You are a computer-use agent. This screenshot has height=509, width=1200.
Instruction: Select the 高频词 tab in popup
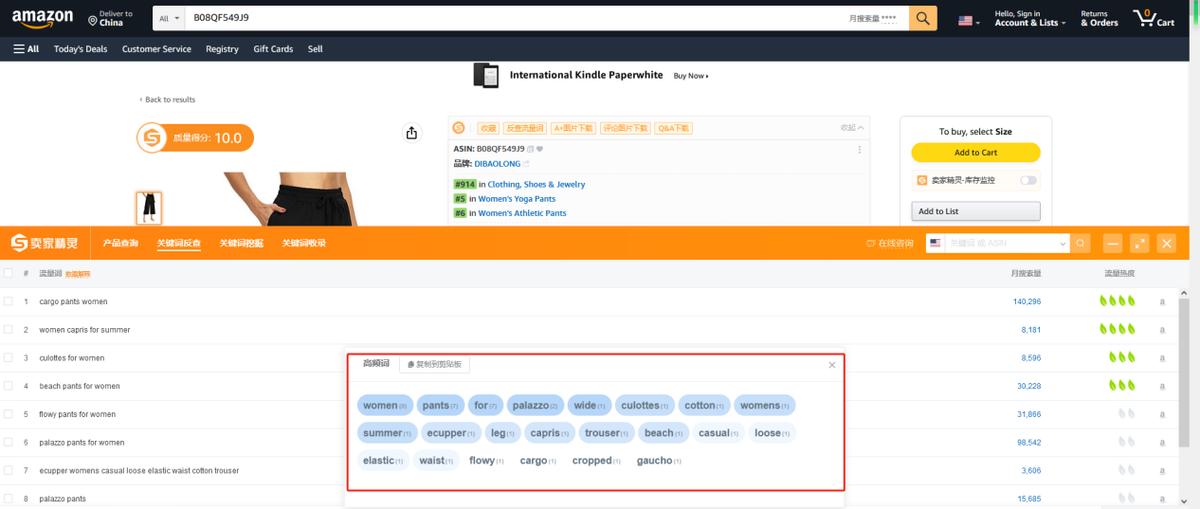point(376,363)
